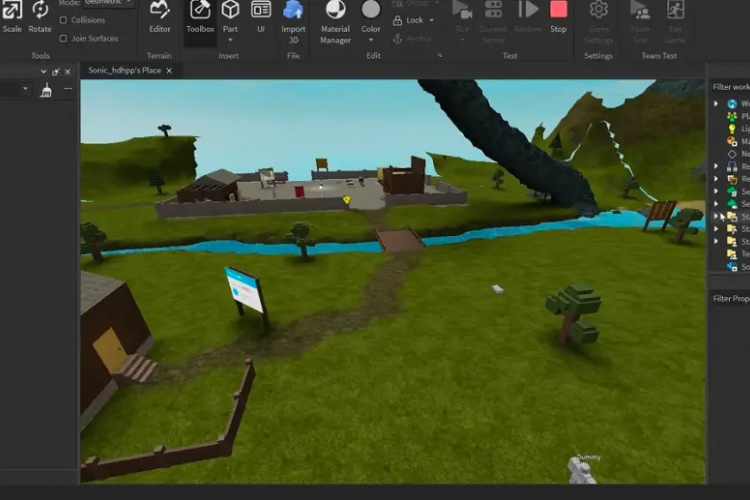The image size is (750, 500).
Task: Open the Terrain Editor
Action: [159, 17]
